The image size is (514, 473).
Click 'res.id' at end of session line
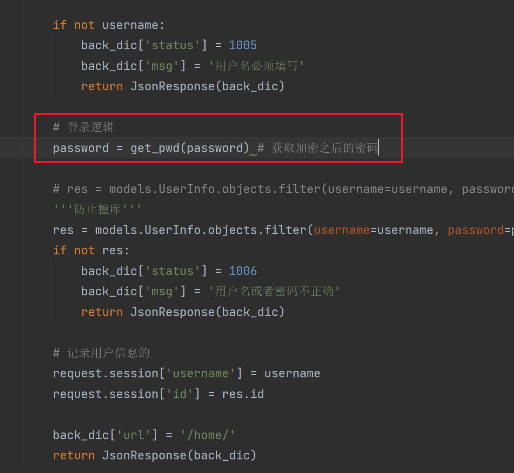click(x=243, y=394)
